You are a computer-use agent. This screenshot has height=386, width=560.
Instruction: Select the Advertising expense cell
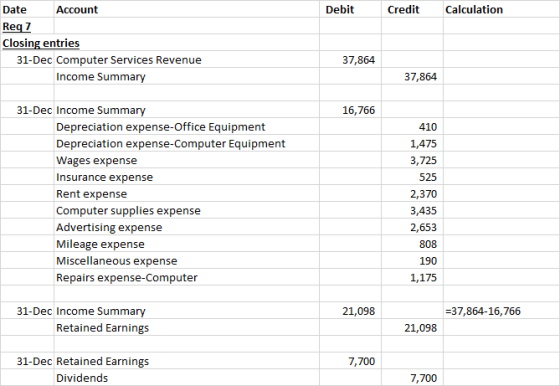pos(186,227)
